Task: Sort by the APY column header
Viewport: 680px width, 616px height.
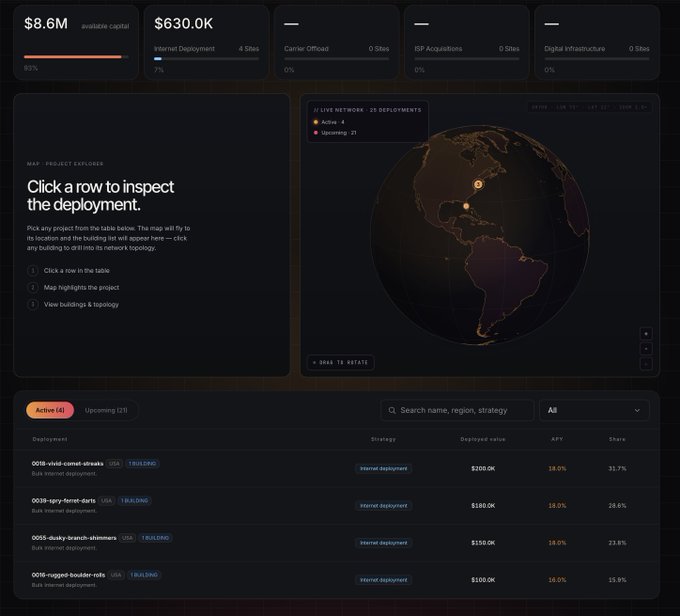Action: coord(557,439)
